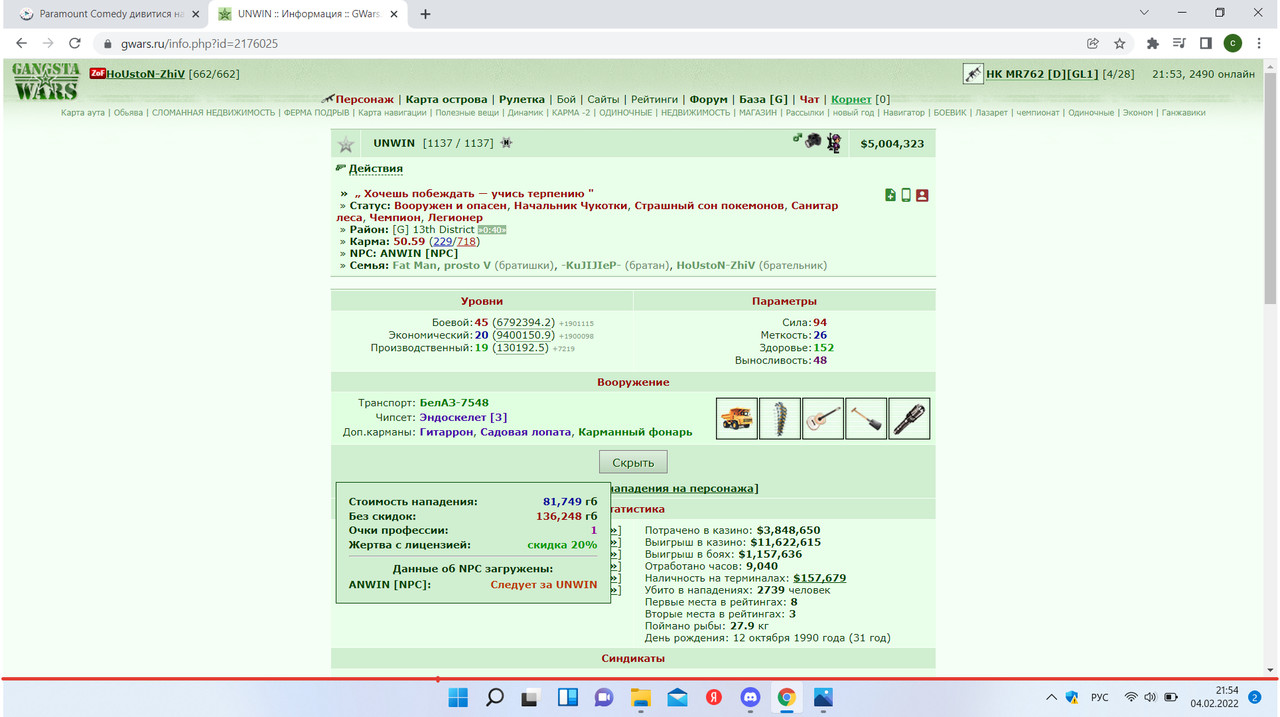The width and height of the screenshot is (1280, 717).
Task: Click the share page icon in address bar
Action: pyautogui.click(x=1093, y=43)
